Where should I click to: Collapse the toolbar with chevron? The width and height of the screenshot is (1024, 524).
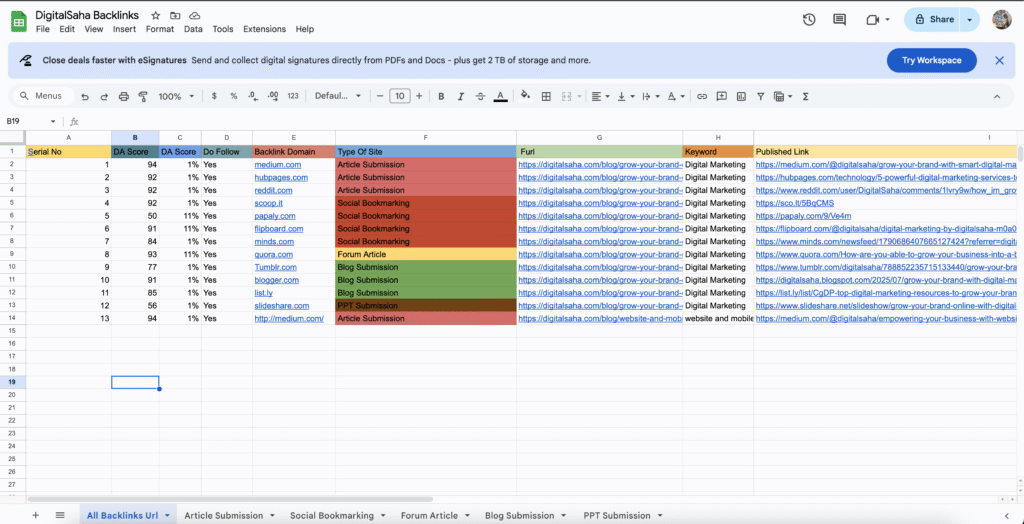point(997,96)
